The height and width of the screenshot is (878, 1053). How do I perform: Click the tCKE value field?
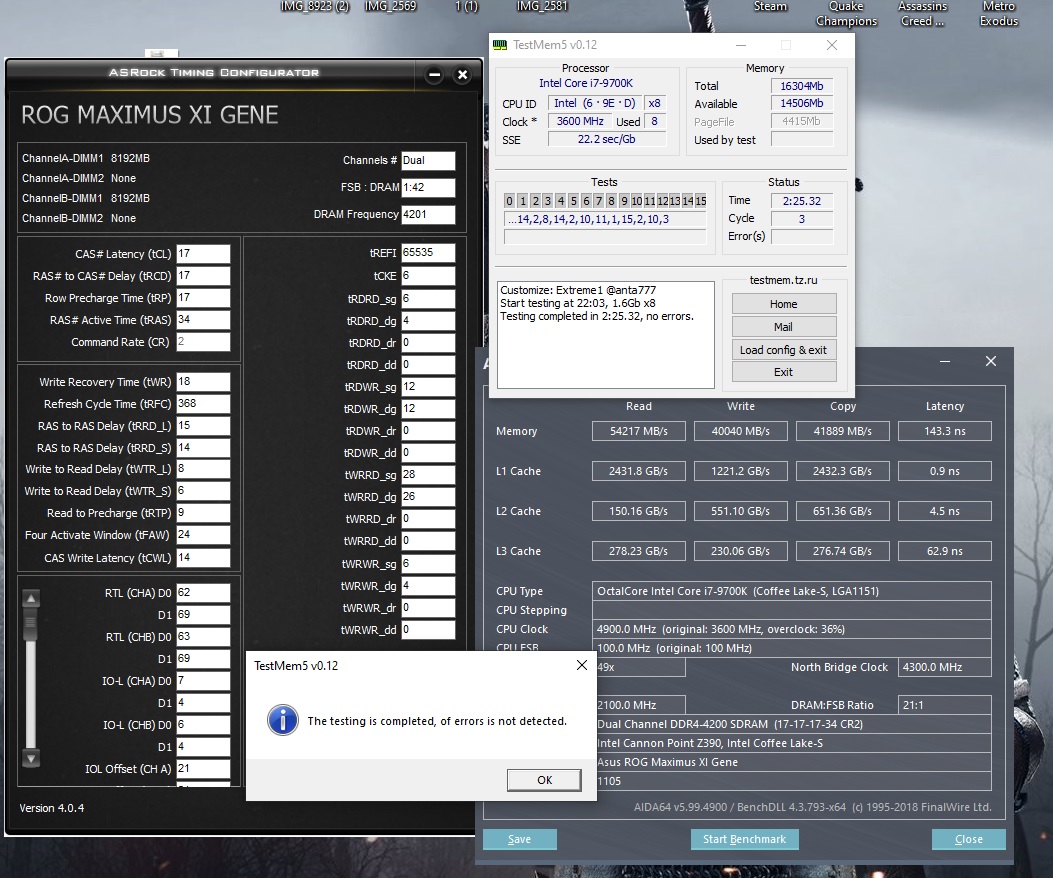click(428, 276)
